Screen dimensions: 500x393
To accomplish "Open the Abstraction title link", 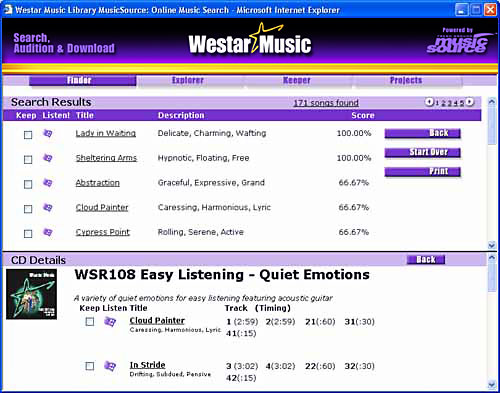I will 97,183.
